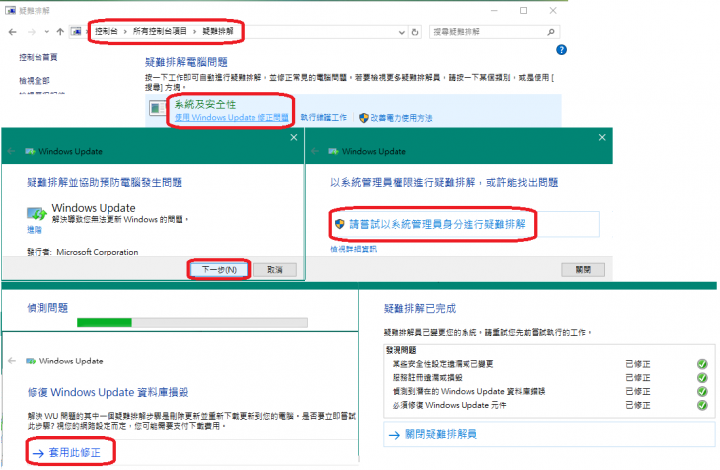Open 執行維護工作 link
Image resolution: width=720 pixels, height=470 pixels.
click(324, 118)
